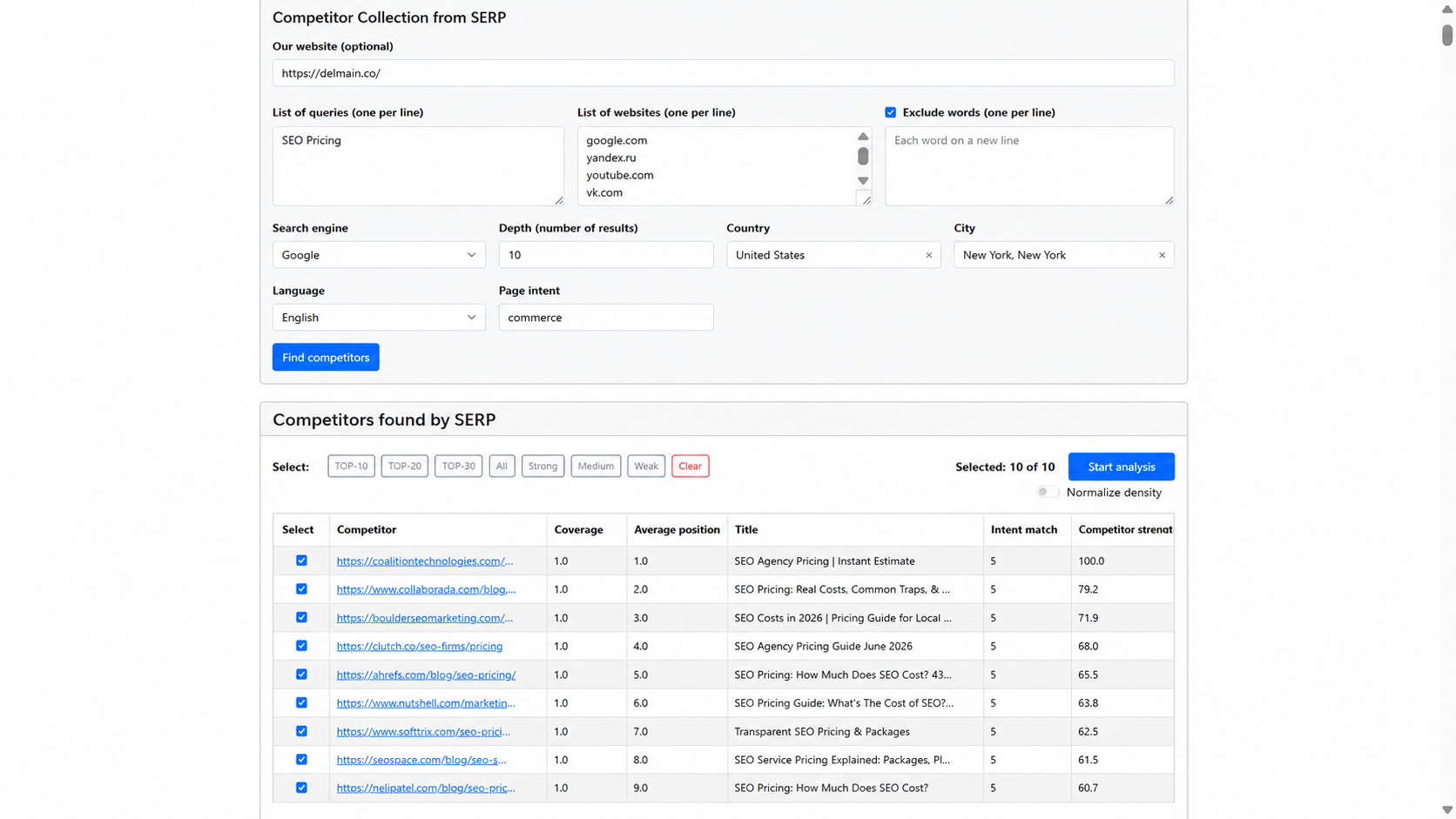Open the collaborada.com blog link
This screenshot has height=819, width=1456.
426,589
